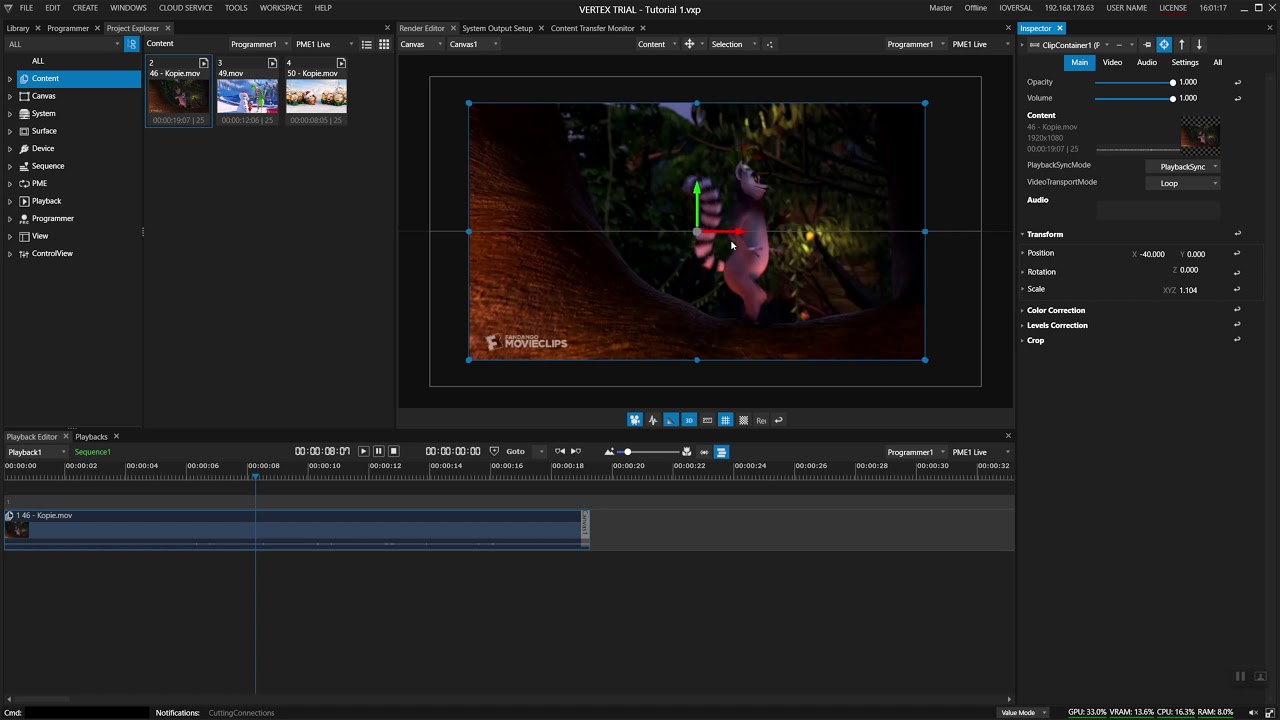Expand the ControlView tree node

(10, 254)
